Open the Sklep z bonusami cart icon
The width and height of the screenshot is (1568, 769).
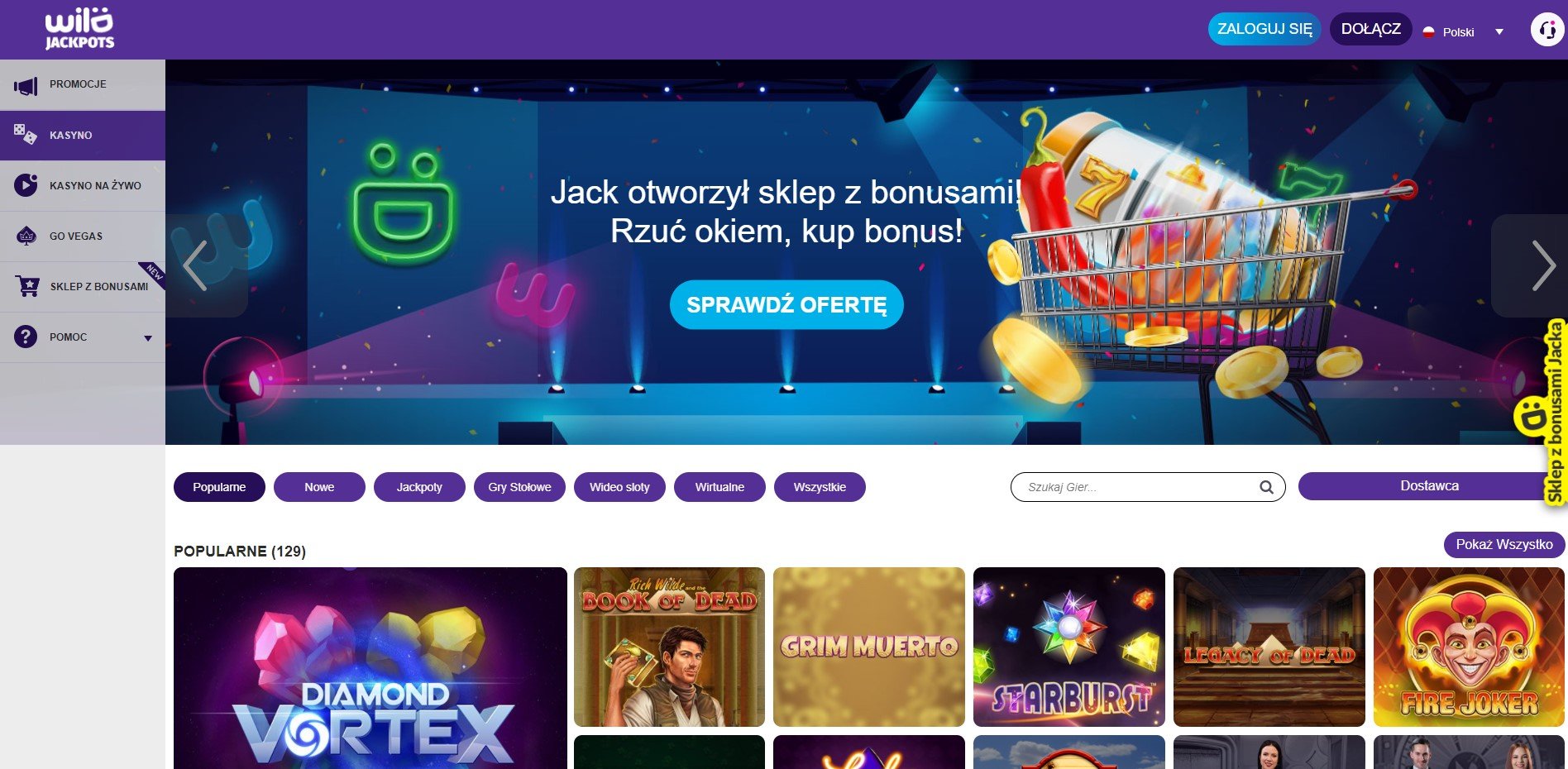tap(27, 286)
